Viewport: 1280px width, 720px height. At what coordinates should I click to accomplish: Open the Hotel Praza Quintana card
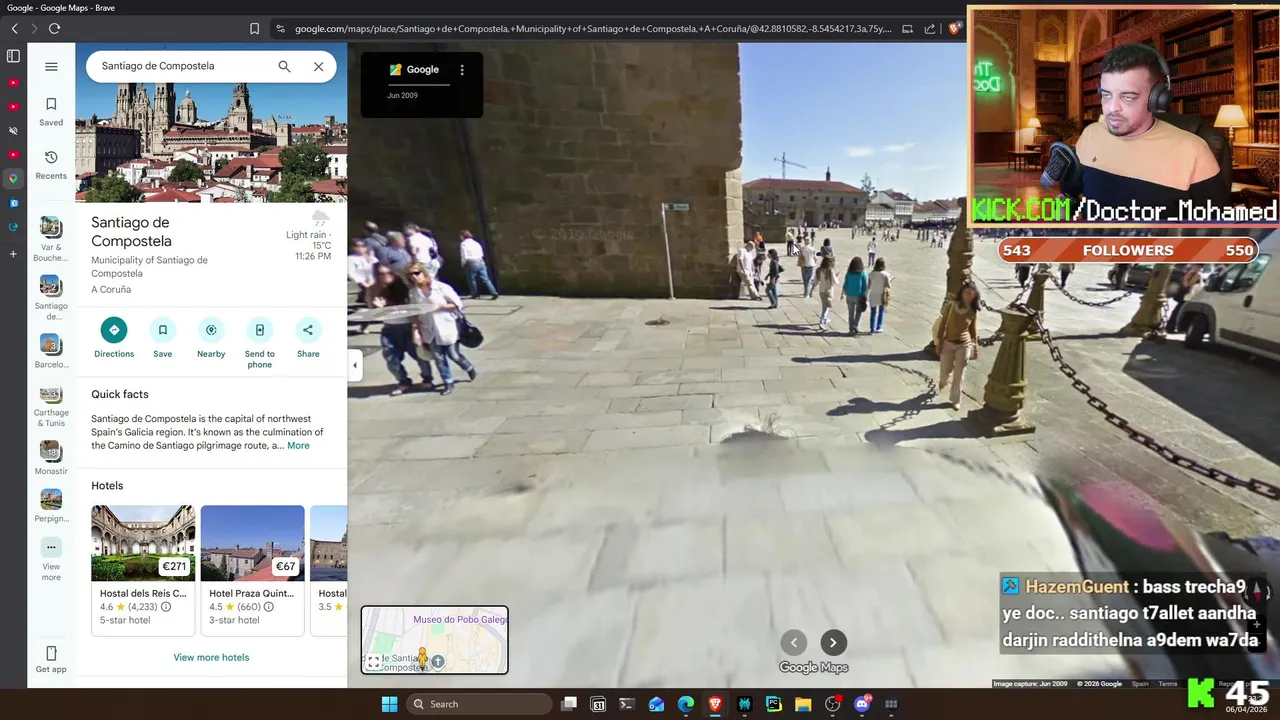click(252, 570)
